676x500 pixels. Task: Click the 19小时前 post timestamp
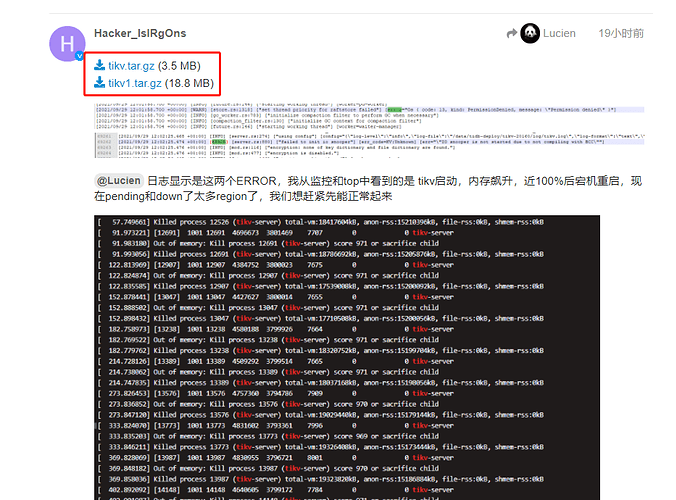tap(621, 33)
